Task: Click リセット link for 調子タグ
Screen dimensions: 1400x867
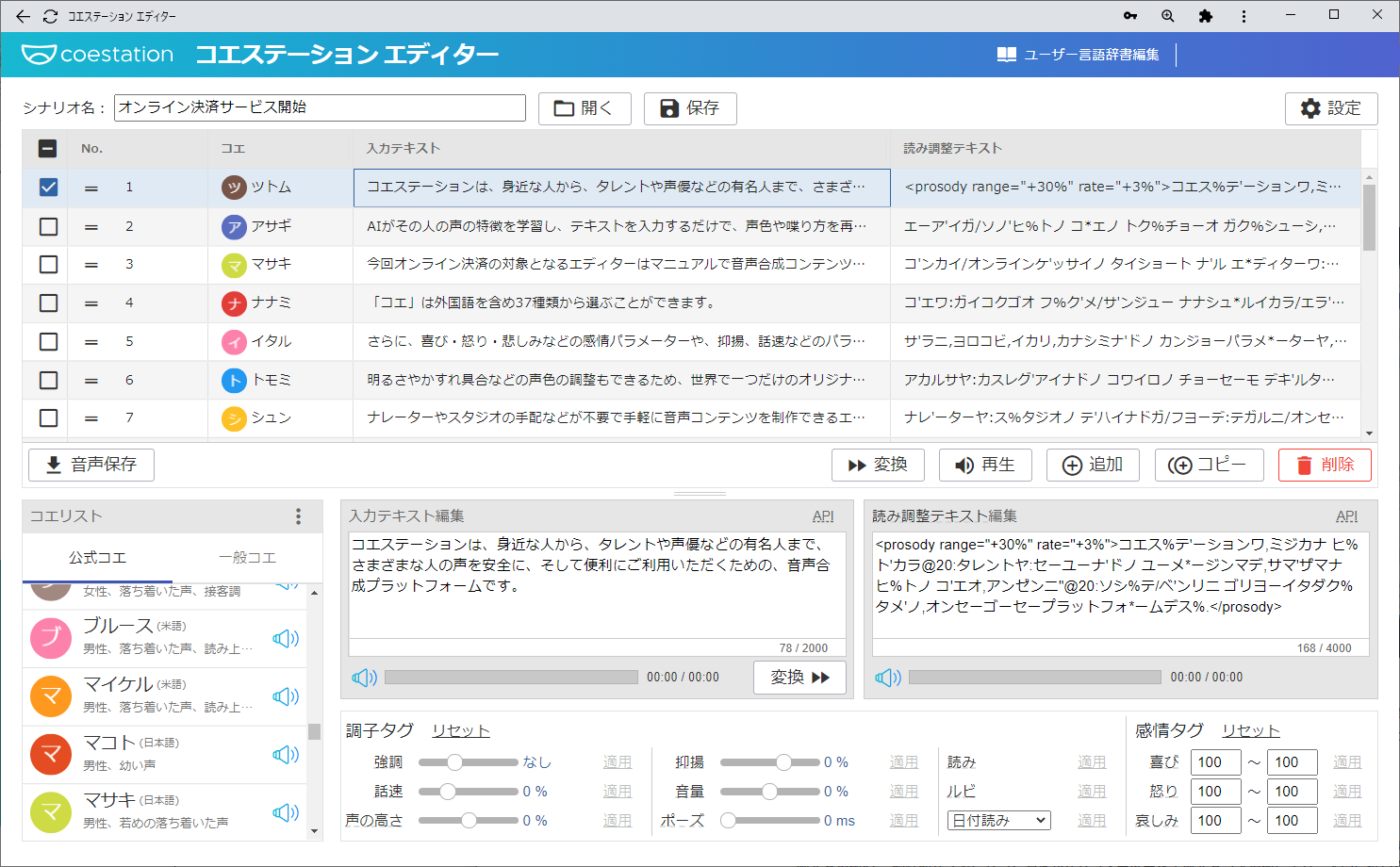Action: [x=461, y=731]
